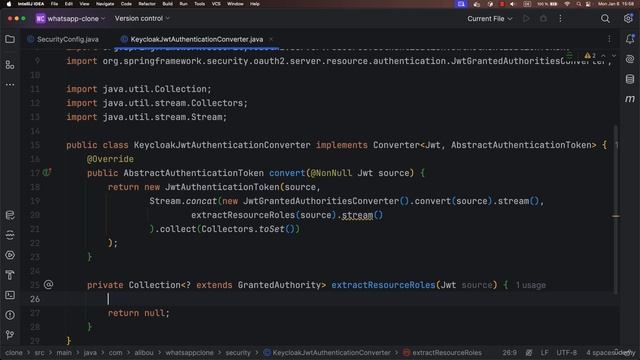Open the Notifications bell
The width and height of the screenshot is (640, 360).
(x=630, y=39)
